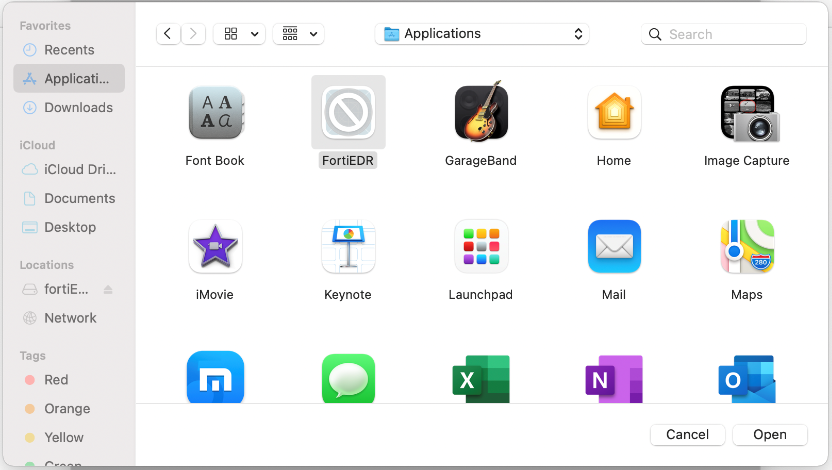
Task: Click the Home name label
Action: (x=614, y=161)
